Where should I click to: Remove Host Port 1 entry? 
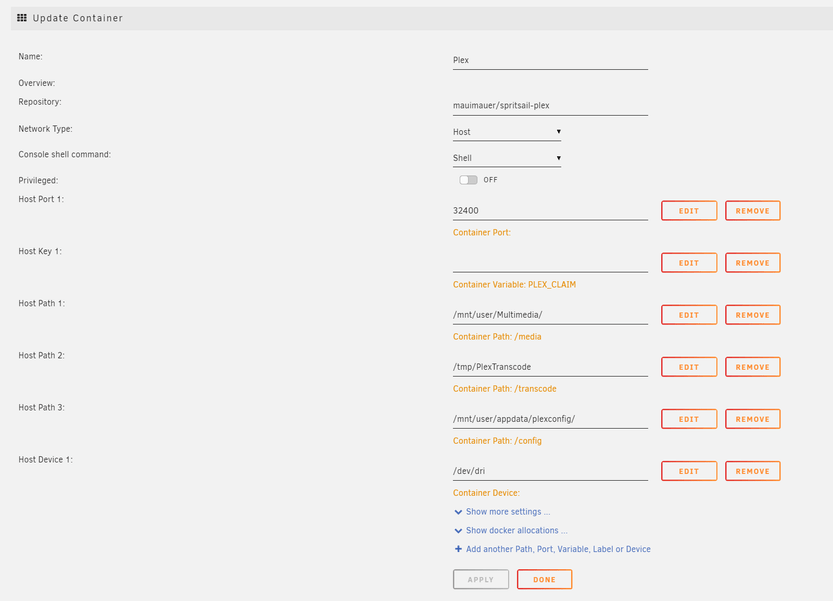pyautogui.click(x=752, y=211)
